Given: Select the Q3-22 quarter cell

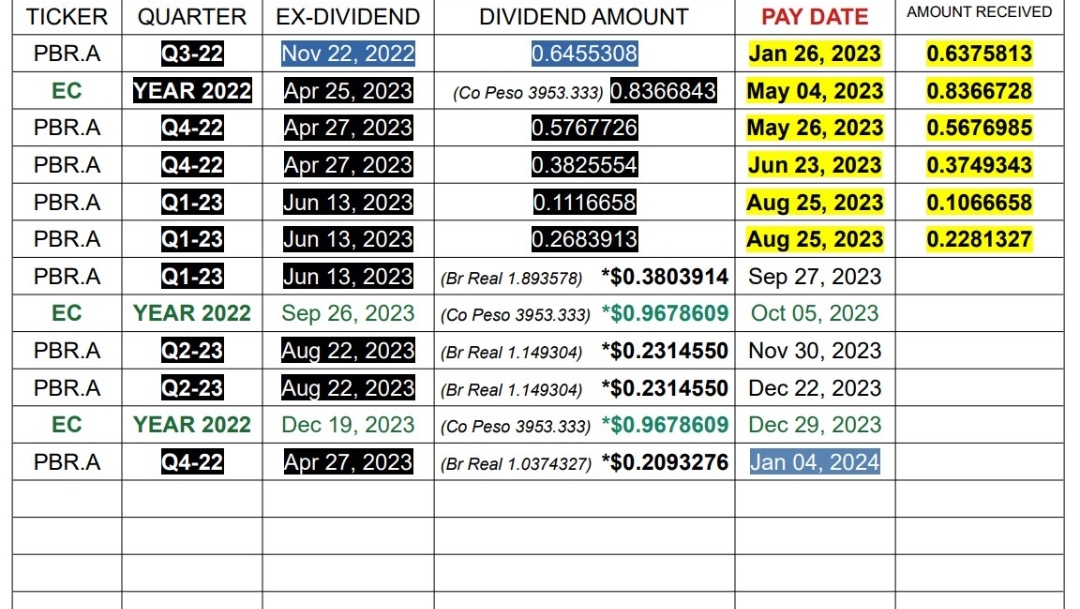Looking at the screenshot, I should pos(192,53).
